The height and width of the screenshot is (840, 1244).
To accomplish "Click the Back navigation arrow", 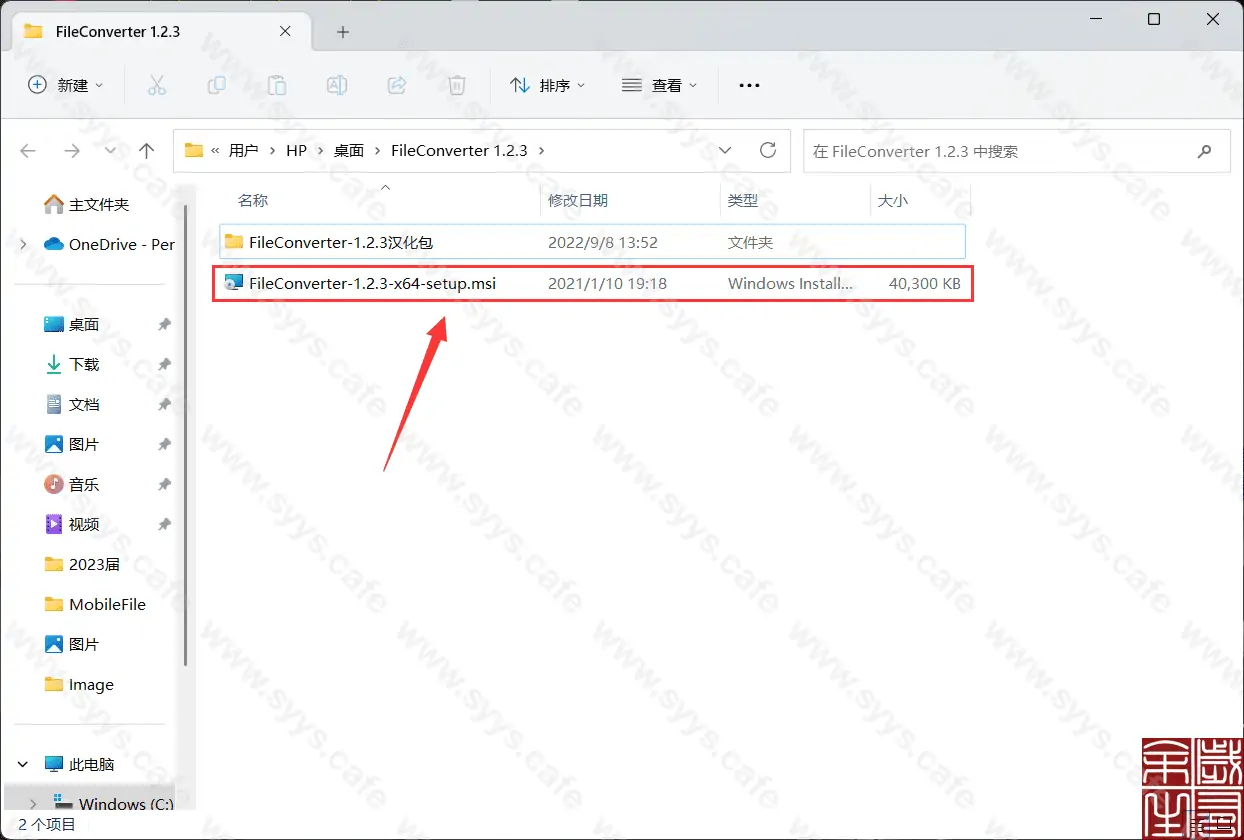I will click(x=28, y=150).
